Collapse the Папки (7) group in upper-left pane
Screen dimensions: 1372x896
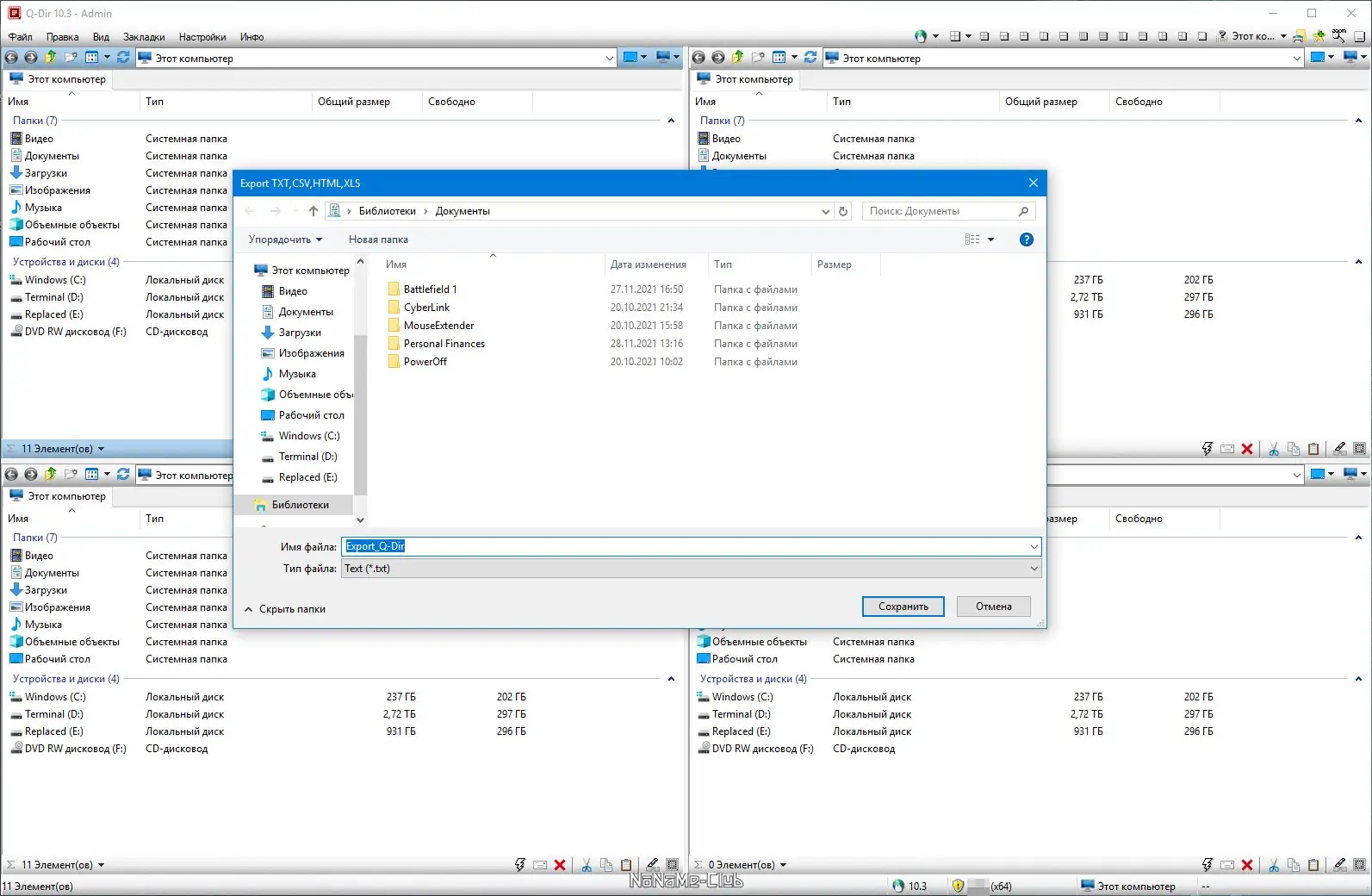pyautogui.click(x=671, y=121)
